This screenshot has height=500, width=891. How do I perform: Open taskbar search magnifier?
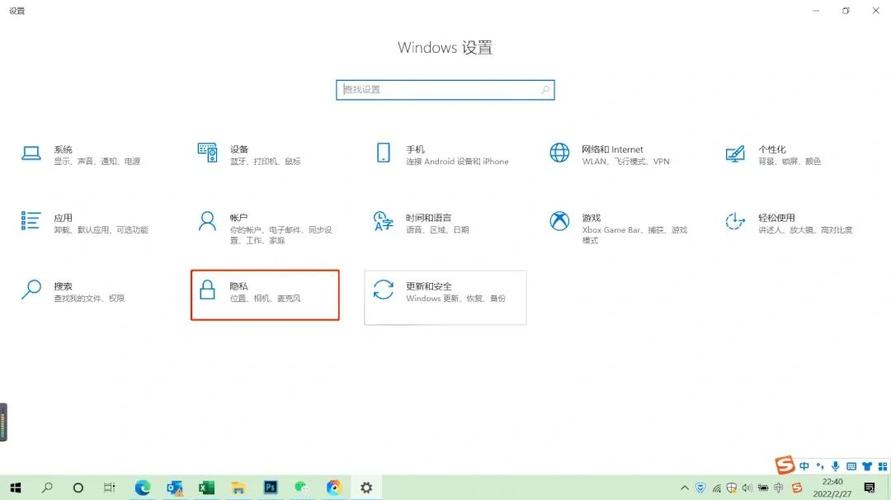click(x=47, y=488)
